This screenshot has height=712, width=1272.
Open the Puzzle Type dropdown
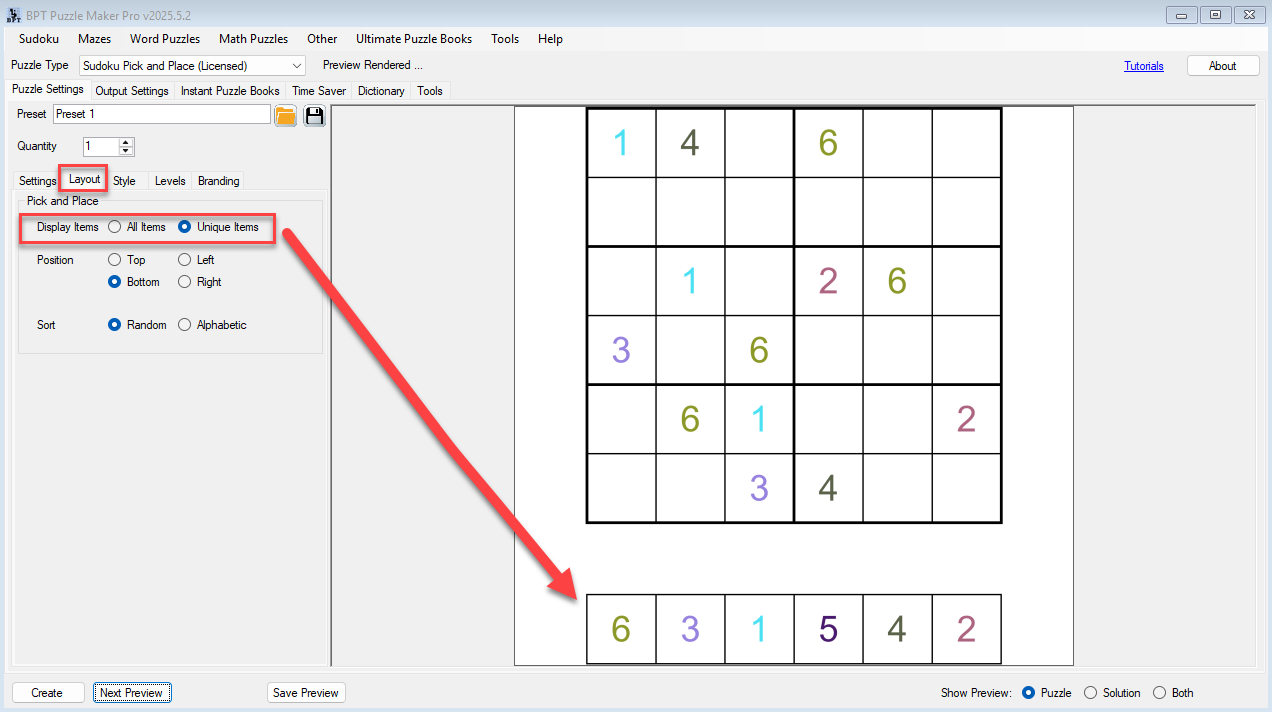[298, 64]
